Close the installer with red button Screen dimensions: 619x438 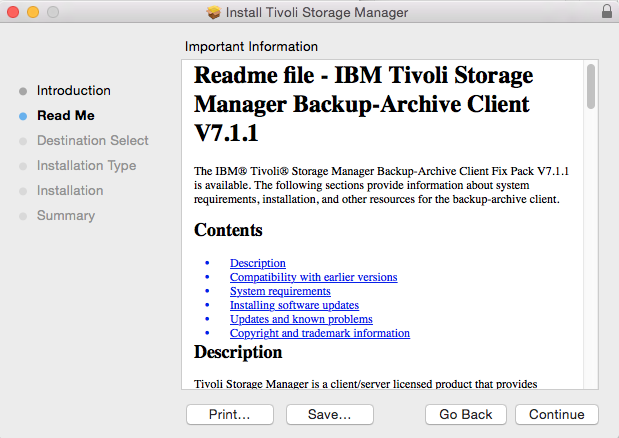pyautogui.click(x=13, y=12)
